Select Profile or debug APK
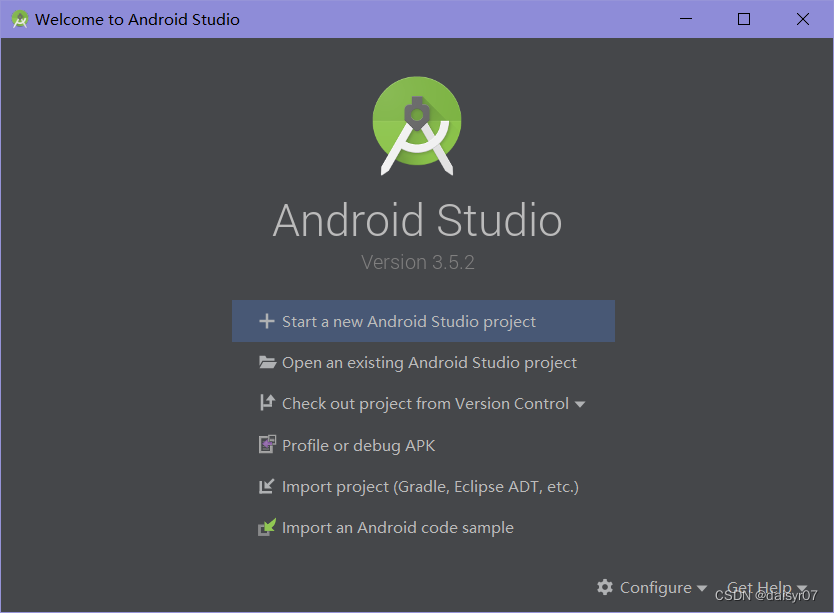The image size is (834, 613). [423, 445]
